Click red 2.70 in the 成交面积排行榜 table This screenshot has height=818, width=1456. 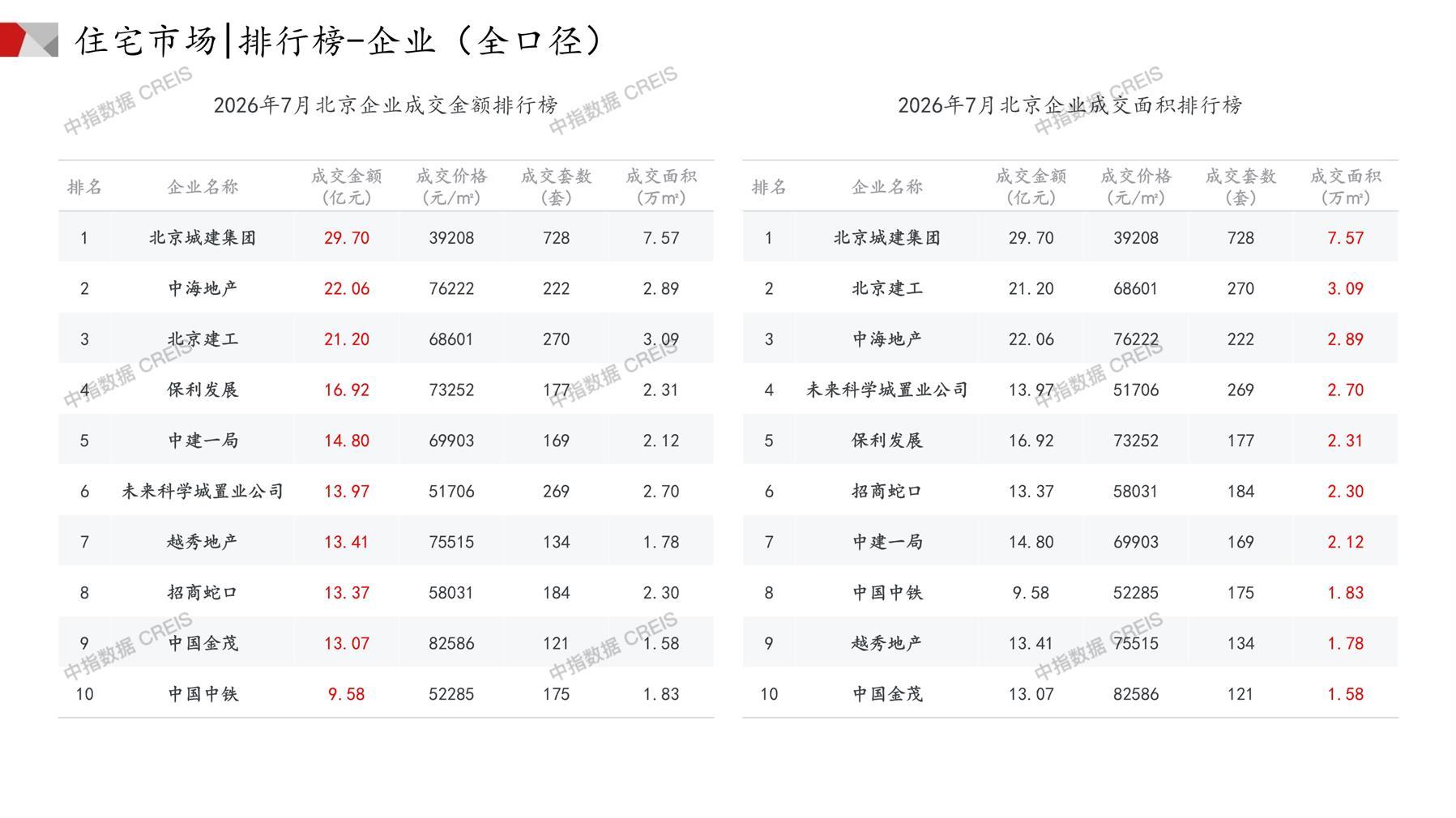click(1346, 390)
